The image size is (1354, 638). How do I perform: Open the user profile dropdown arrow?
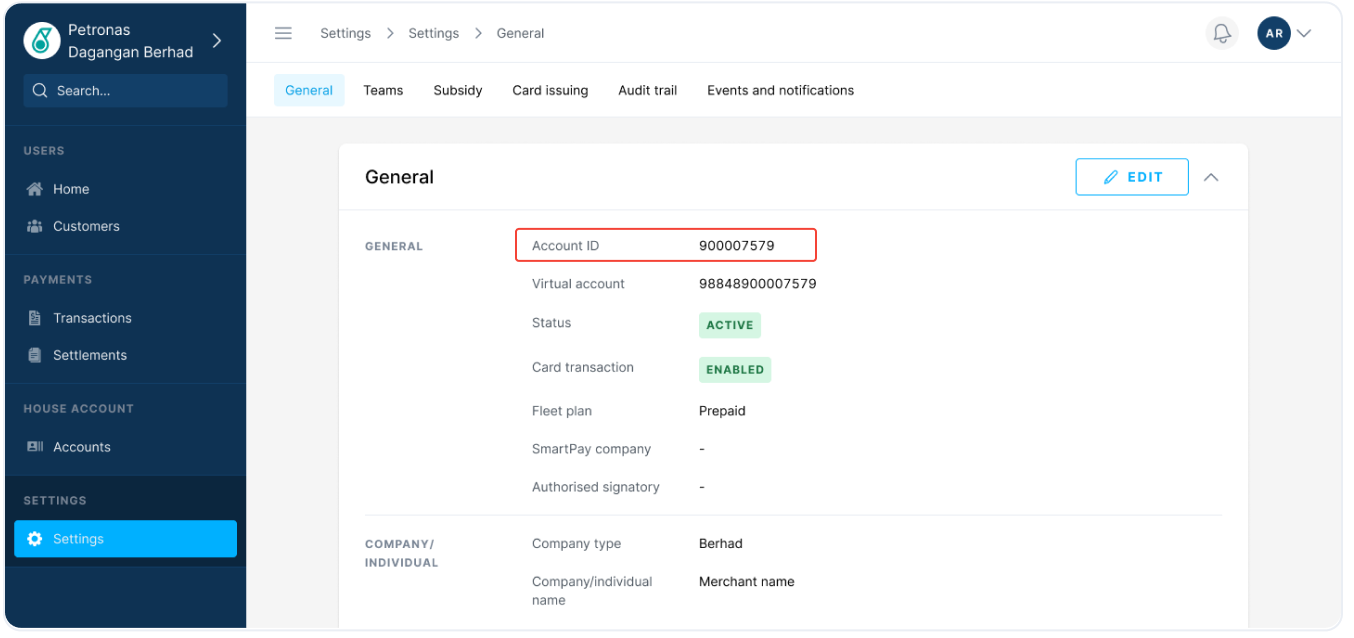[x=1304, y=33]
